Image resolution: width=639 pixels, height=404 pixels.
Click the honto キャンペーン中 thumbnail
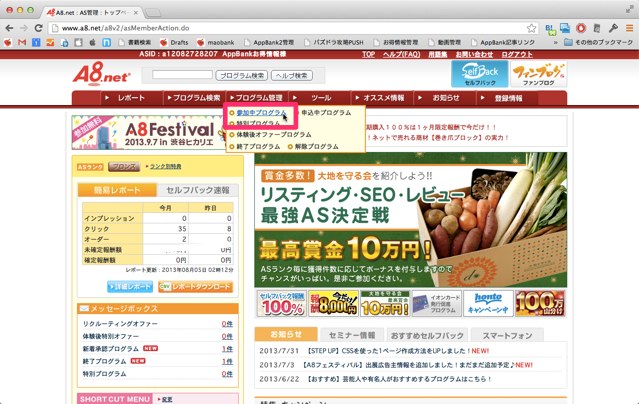click(488, 303)
